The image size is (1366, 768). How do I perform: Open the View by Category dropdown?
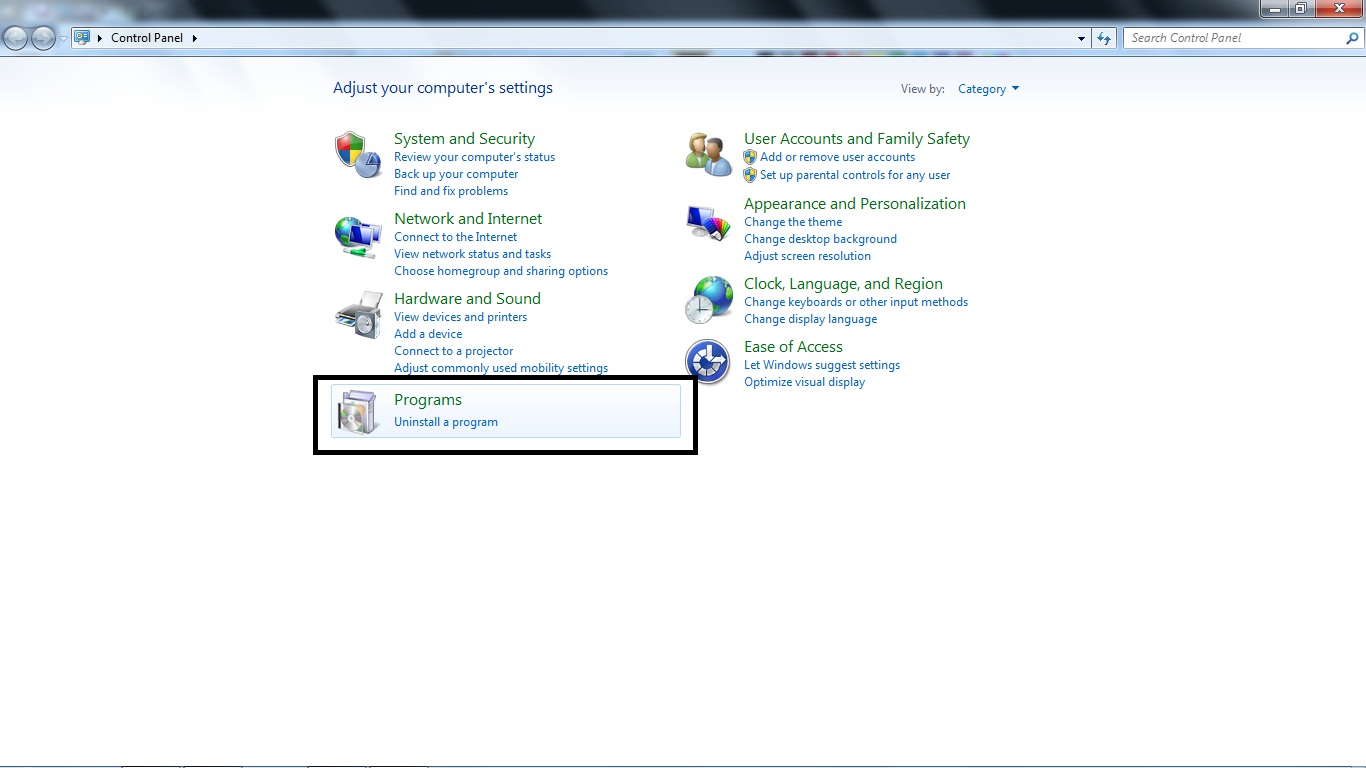coord(988,89)
